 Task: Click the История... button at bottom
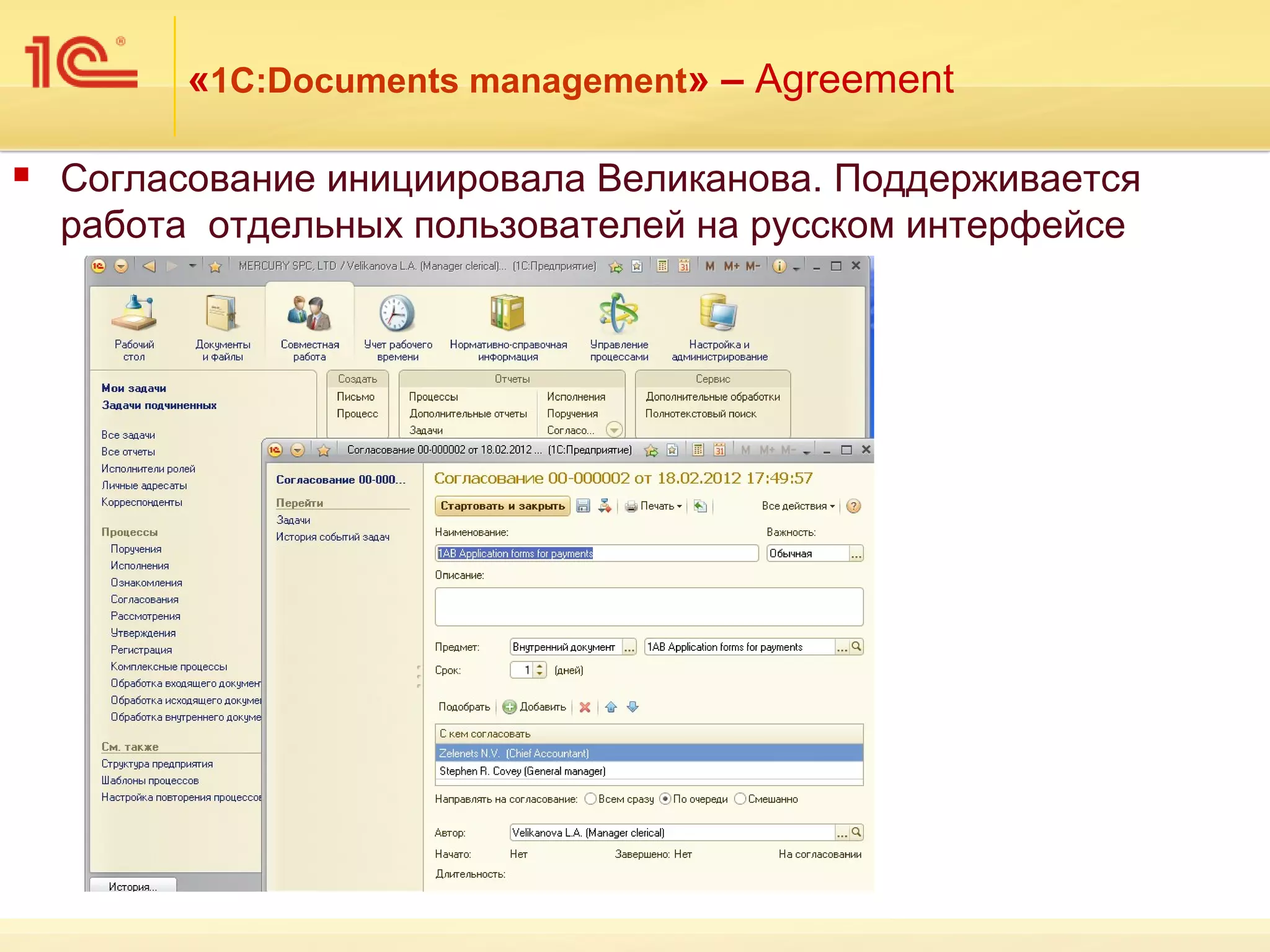(x=133, y=886)
